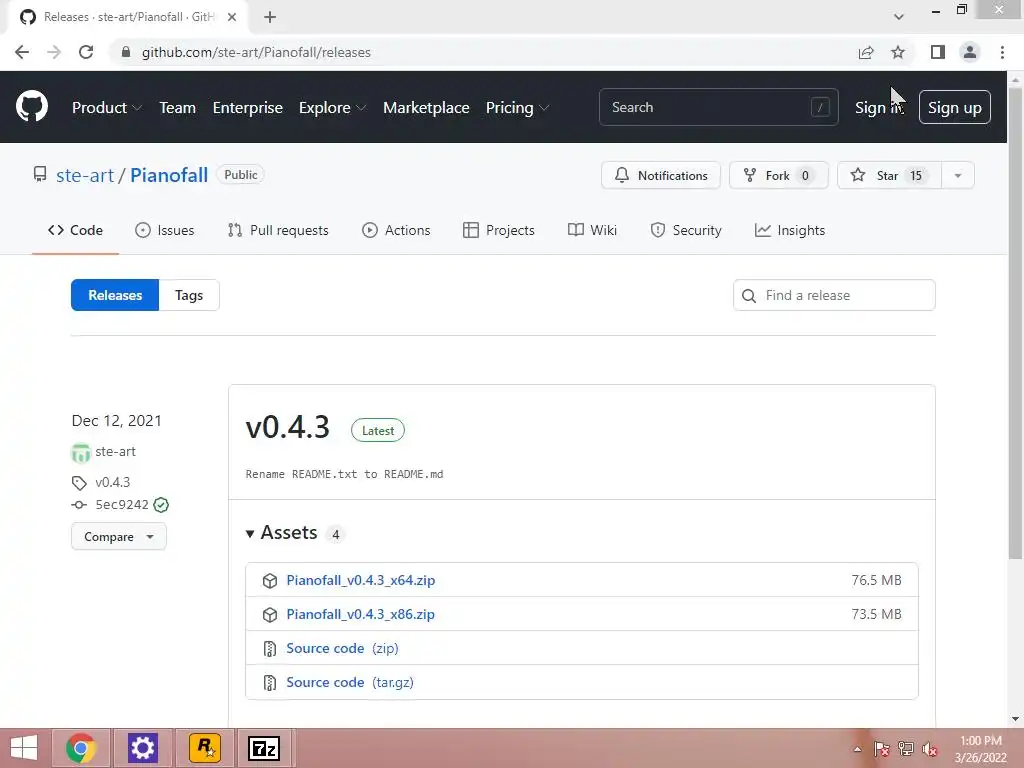1024x768 pixels.
Task: Open the Compare dropdown
Action: pyautogui.click(x=119, y=537)
